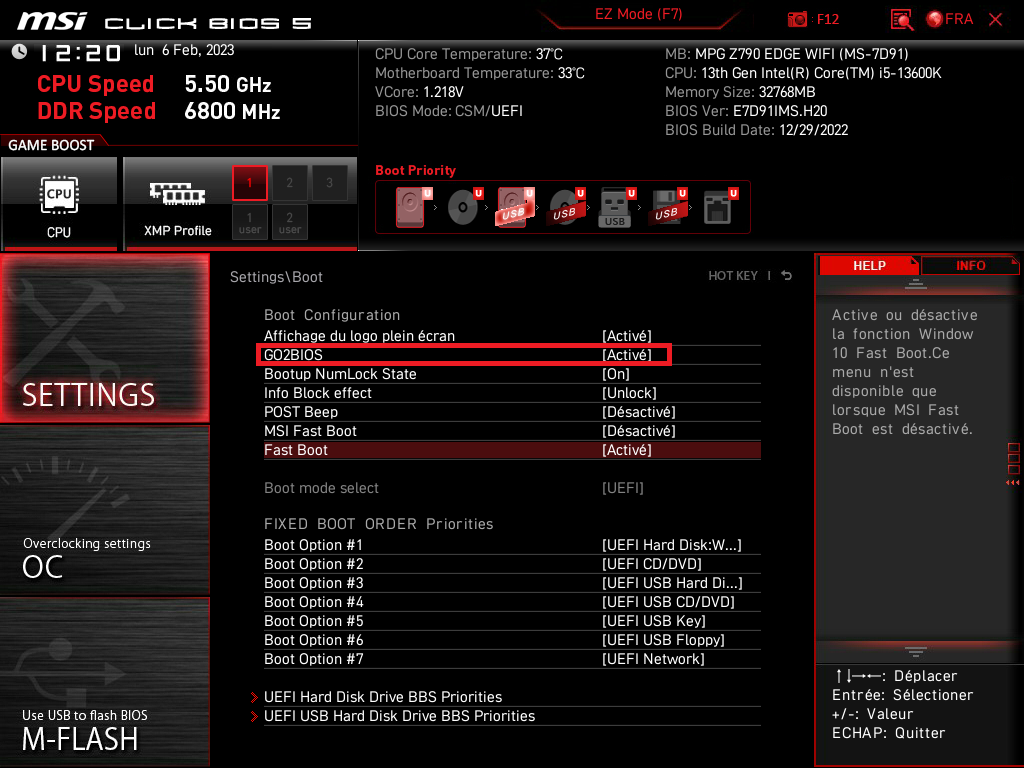Image resolution: width=1024 pixels, height=768 pixels.
Task: Select XMP profile 1
Action: click(x=249, y=183)
